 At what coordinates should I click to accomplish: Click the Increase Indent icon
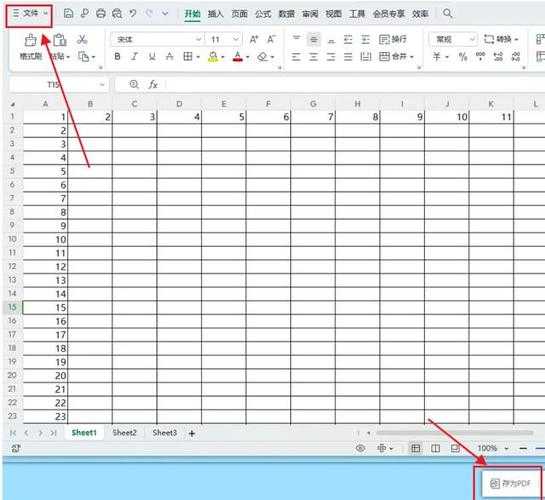[365, 39]
